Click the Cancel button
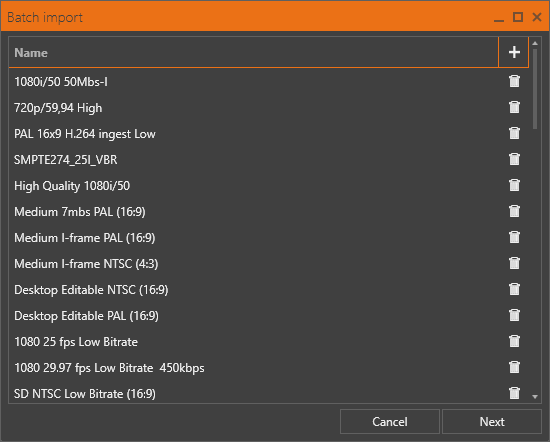This screenshot has width=550, height=442. click(390, 422)
